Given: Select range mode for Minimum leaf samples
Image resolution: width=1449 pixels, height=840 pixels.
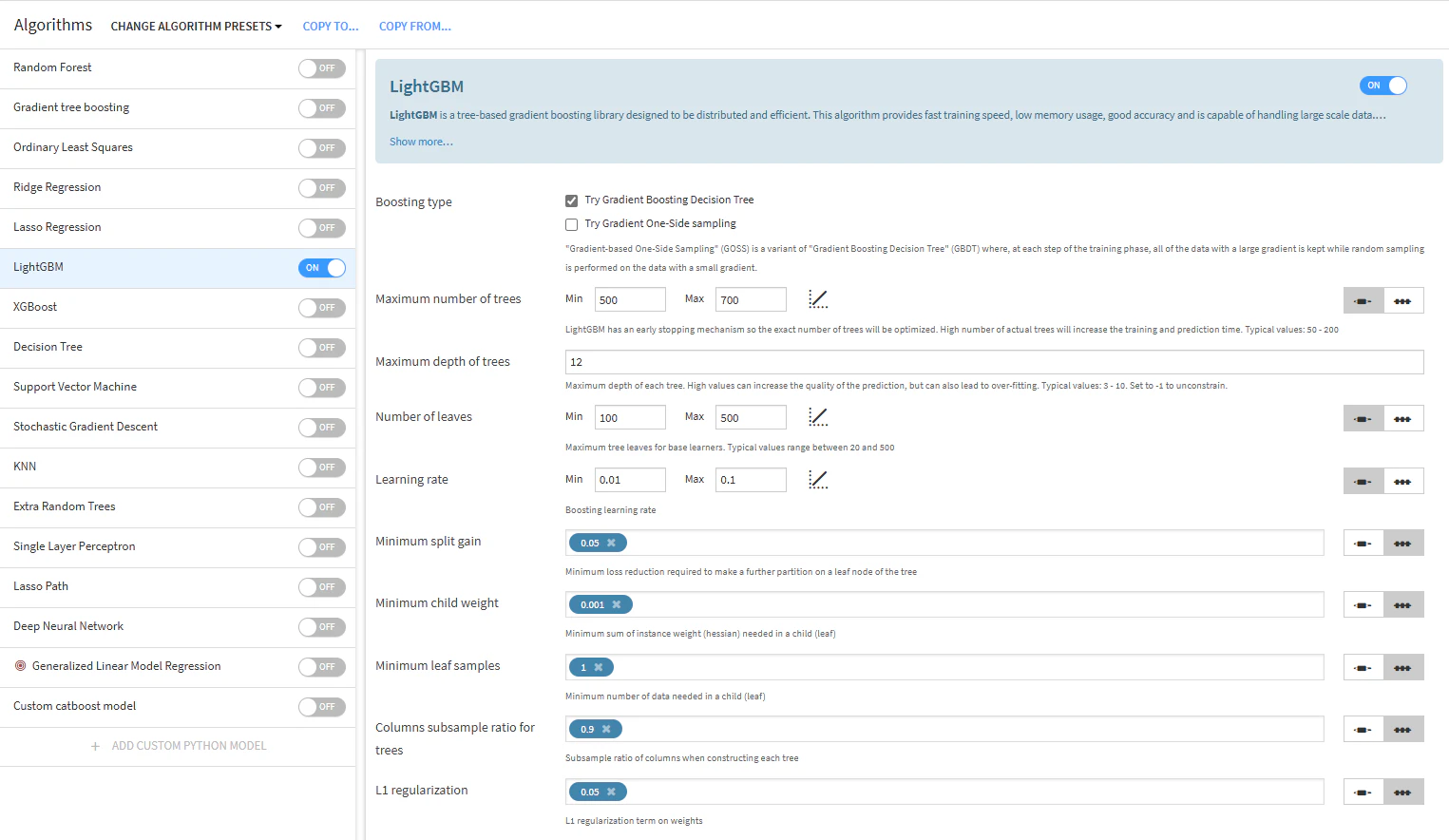Looking at the screenshot, I should click(x=1363, y=667).
